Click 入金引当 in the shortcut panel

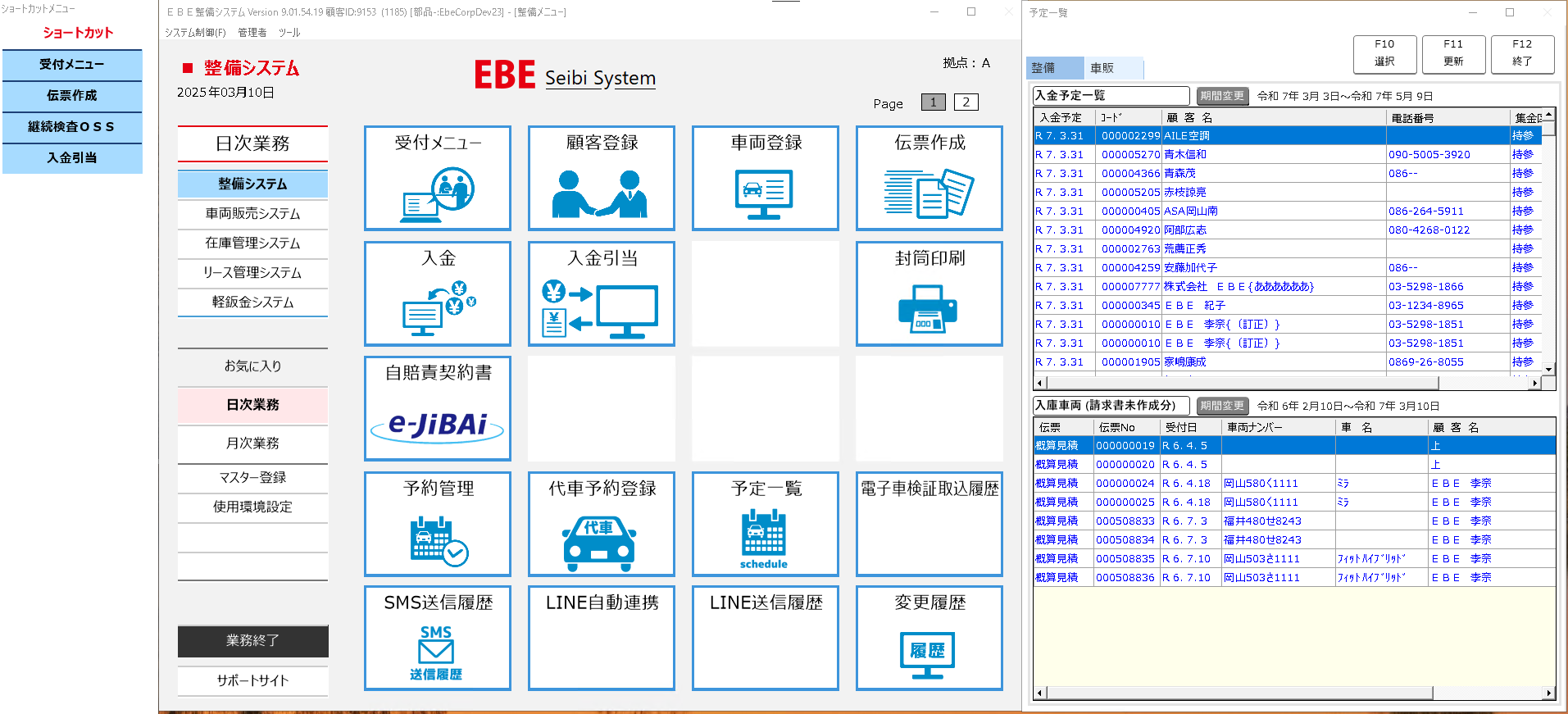72,158
